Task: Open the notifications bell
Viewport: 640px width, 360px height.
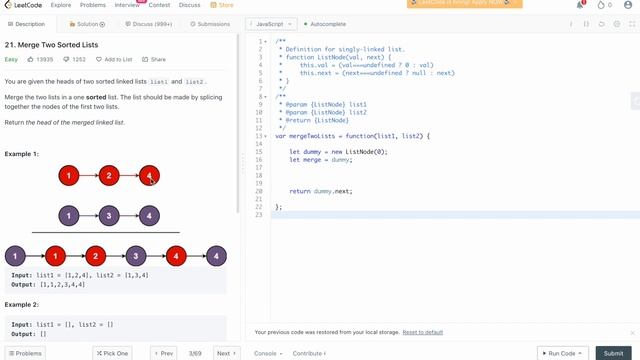Action: pyautogui.click(x=580, y=5)
